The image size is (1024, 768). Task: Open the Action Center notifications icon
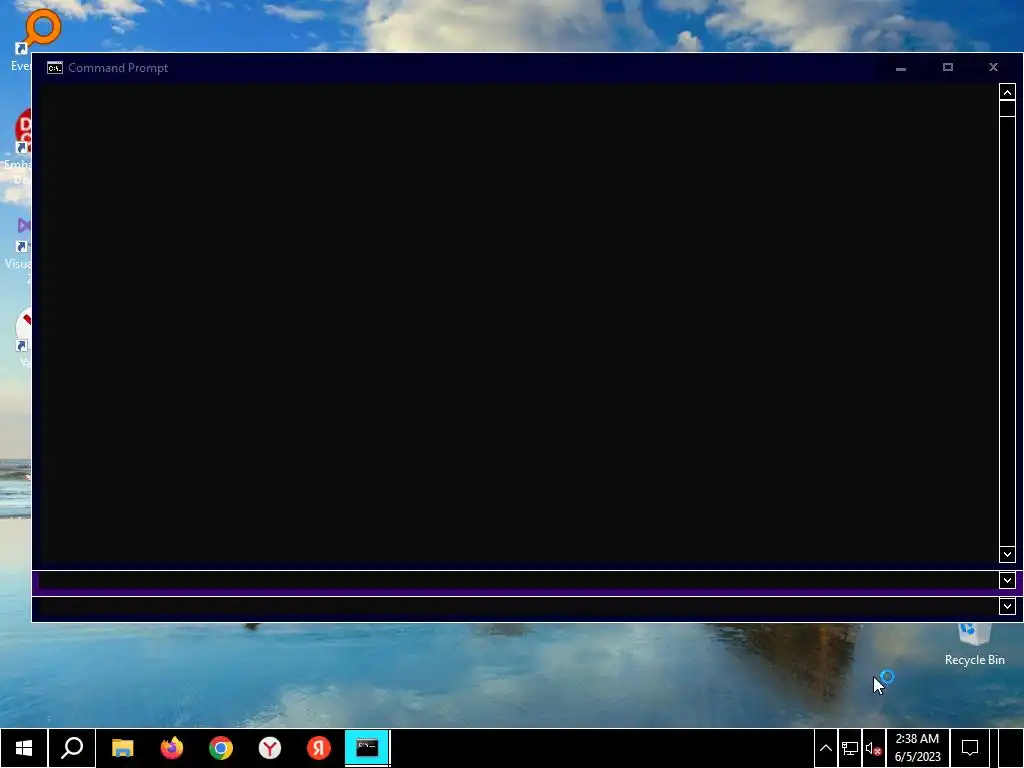[x=970, y=748]
